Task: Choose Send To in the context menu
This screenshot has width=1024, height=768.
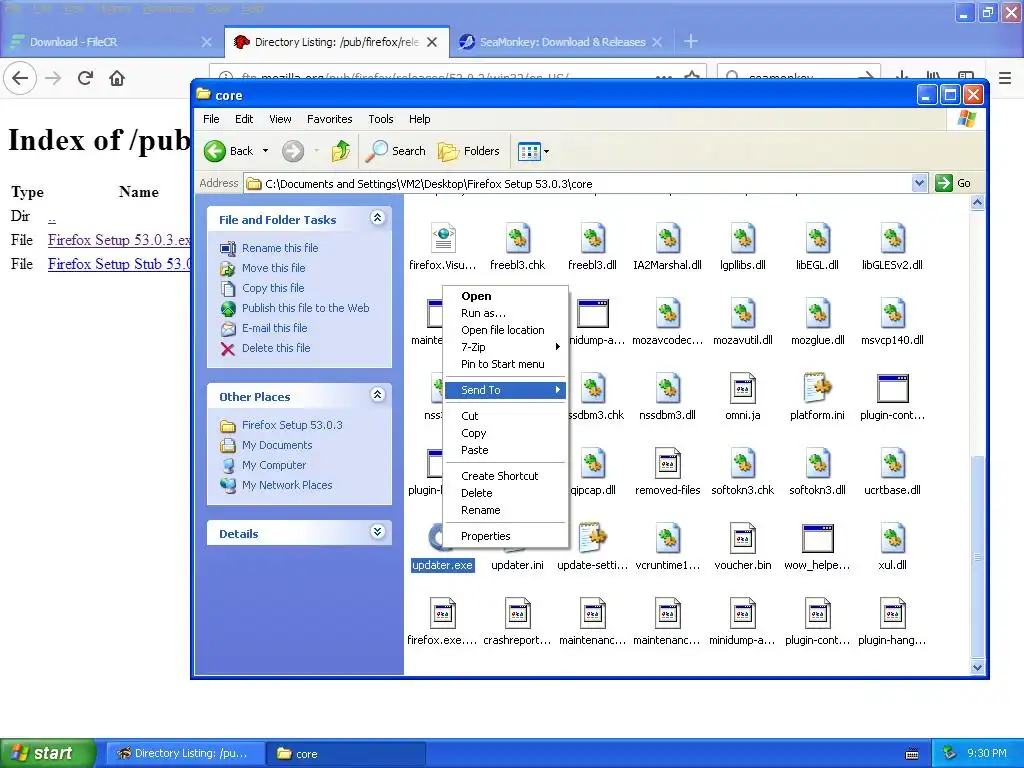Action: click(505, 390)
